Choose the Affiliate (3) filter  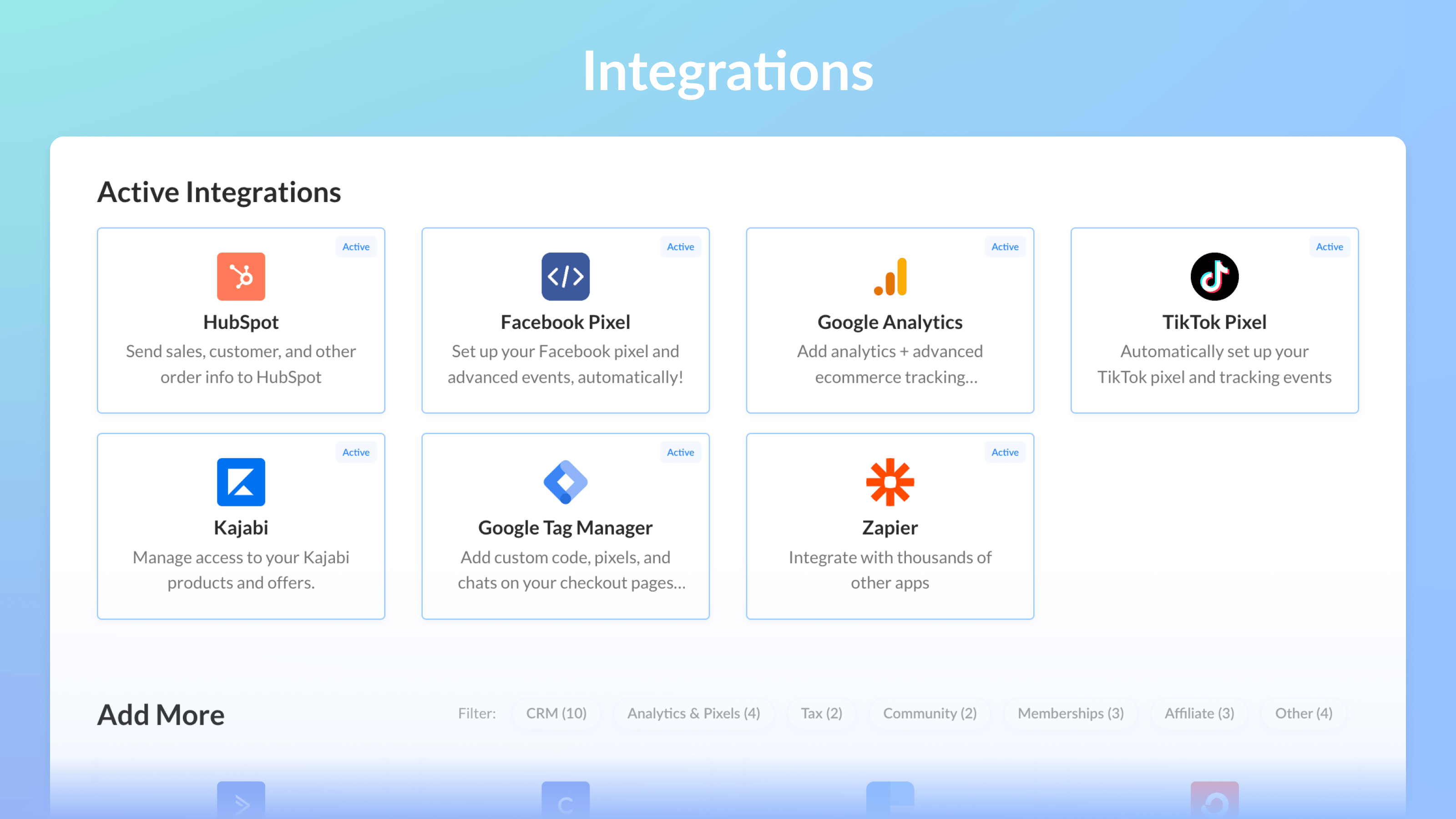1199,713
